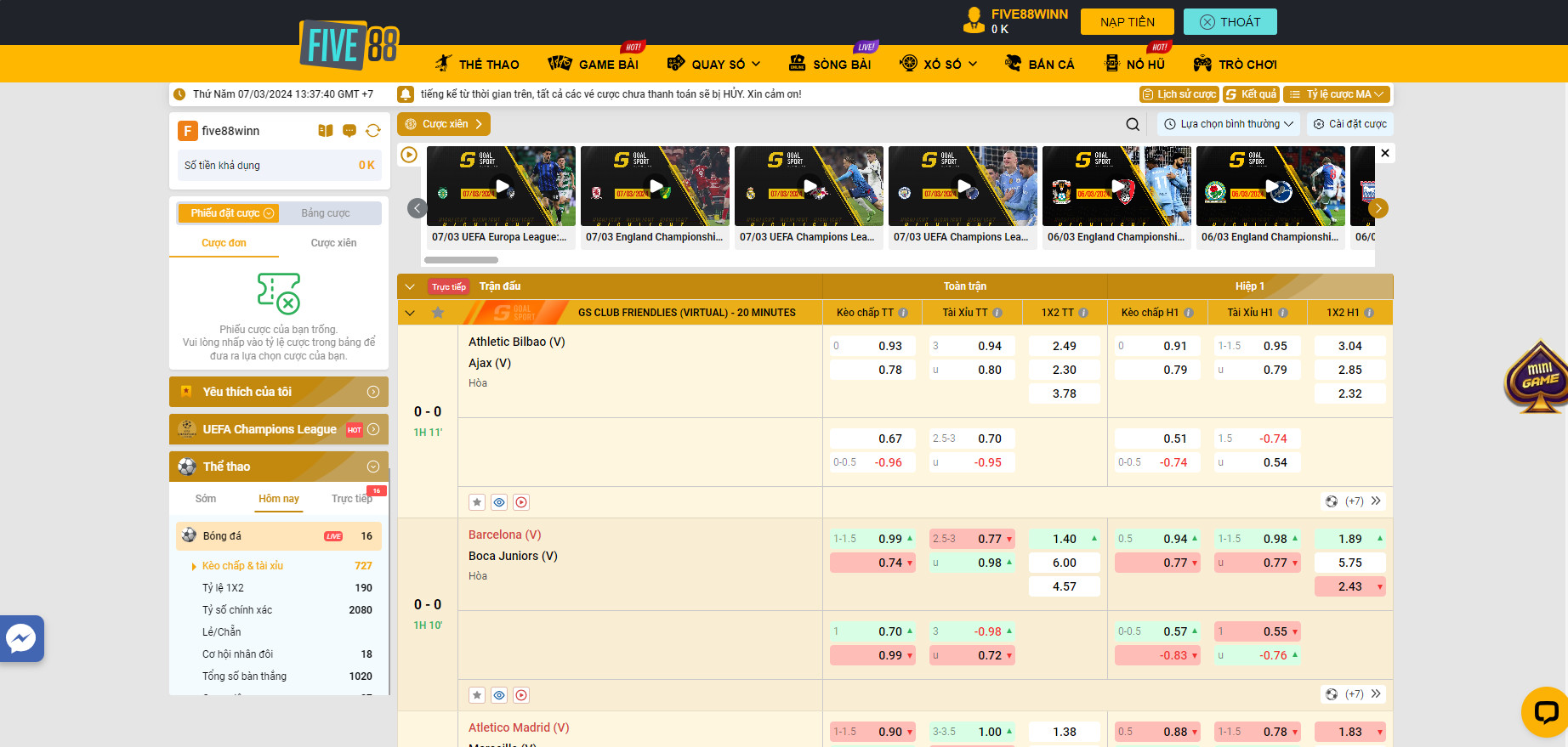
Task: Click the Cược xiên orange button
Action: [444, 124]
